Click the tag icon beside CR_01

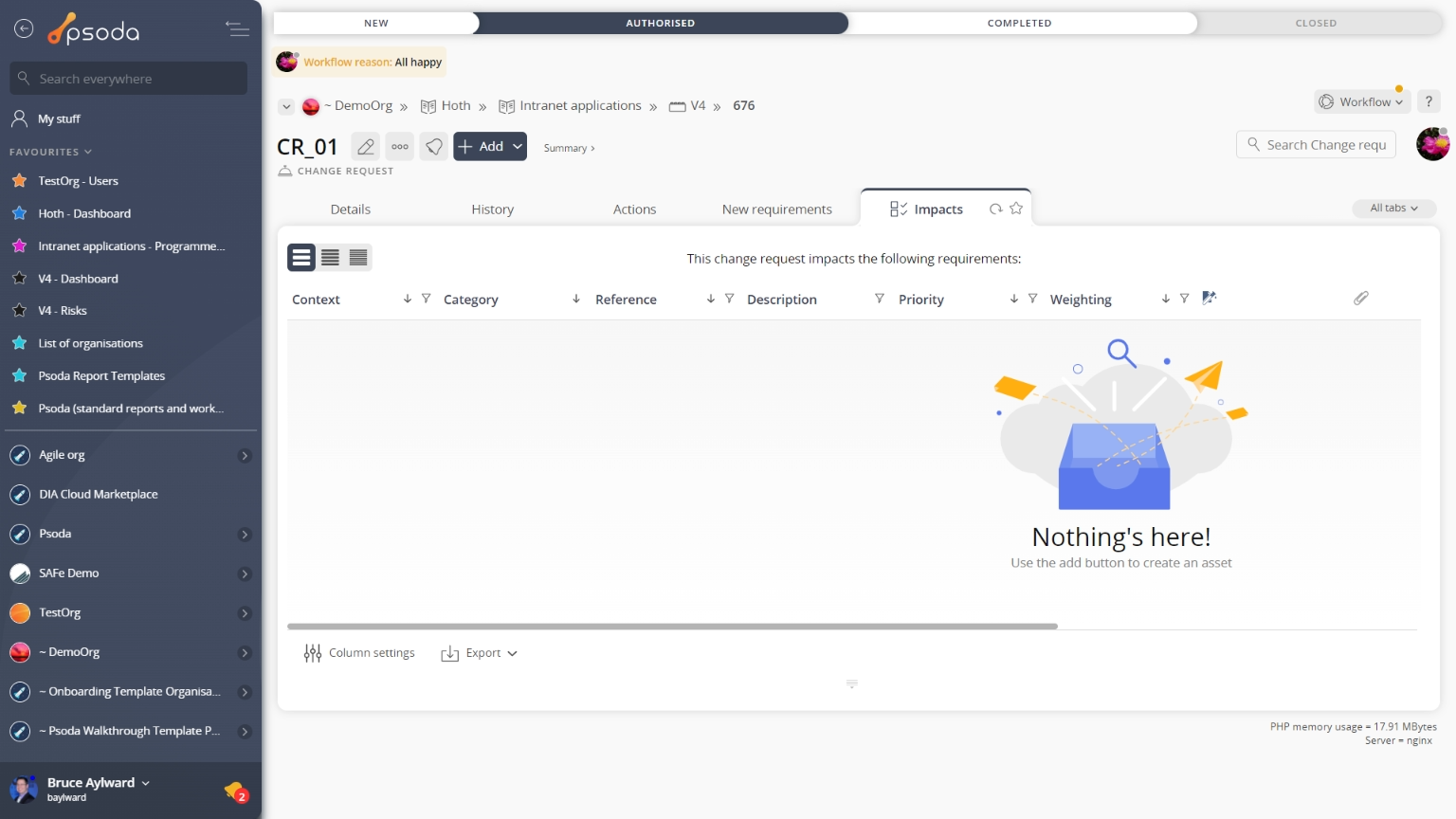coord(434,146)
